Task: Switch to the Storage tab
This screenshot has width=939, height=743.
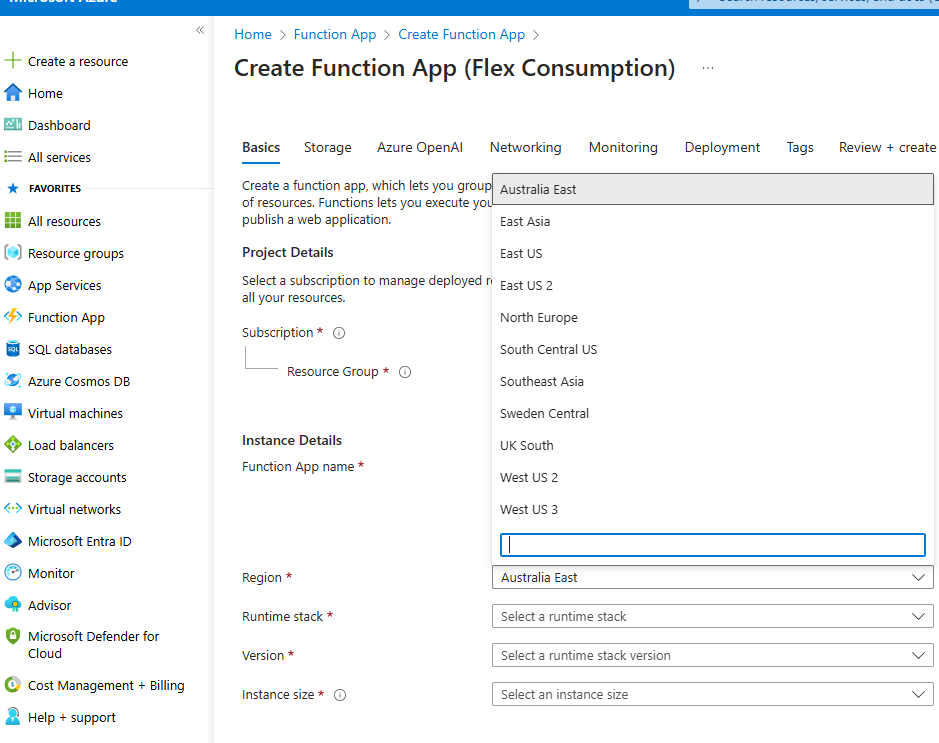Action: (x=328, y=147)
